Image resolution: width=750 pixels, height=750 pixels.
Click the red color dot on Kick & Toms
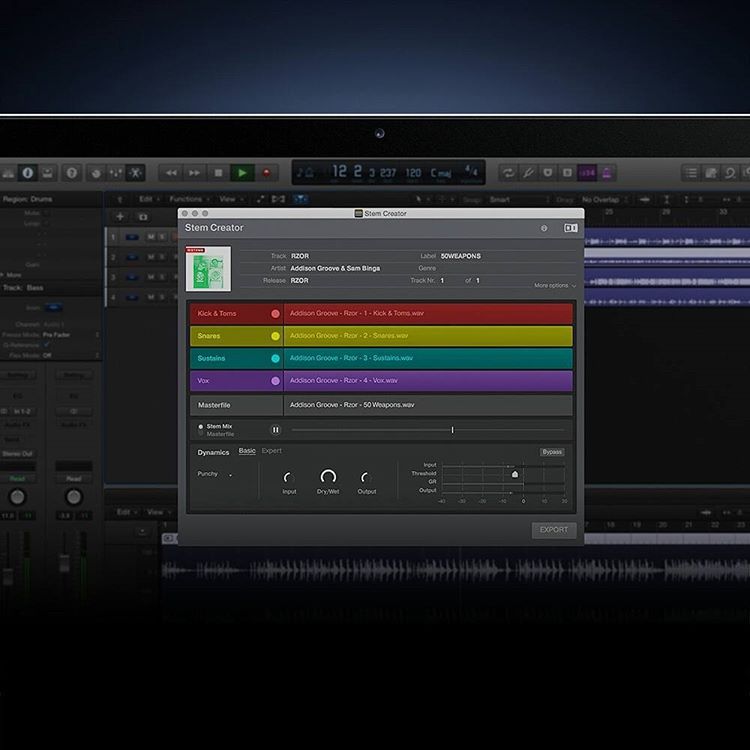[275, 313]
